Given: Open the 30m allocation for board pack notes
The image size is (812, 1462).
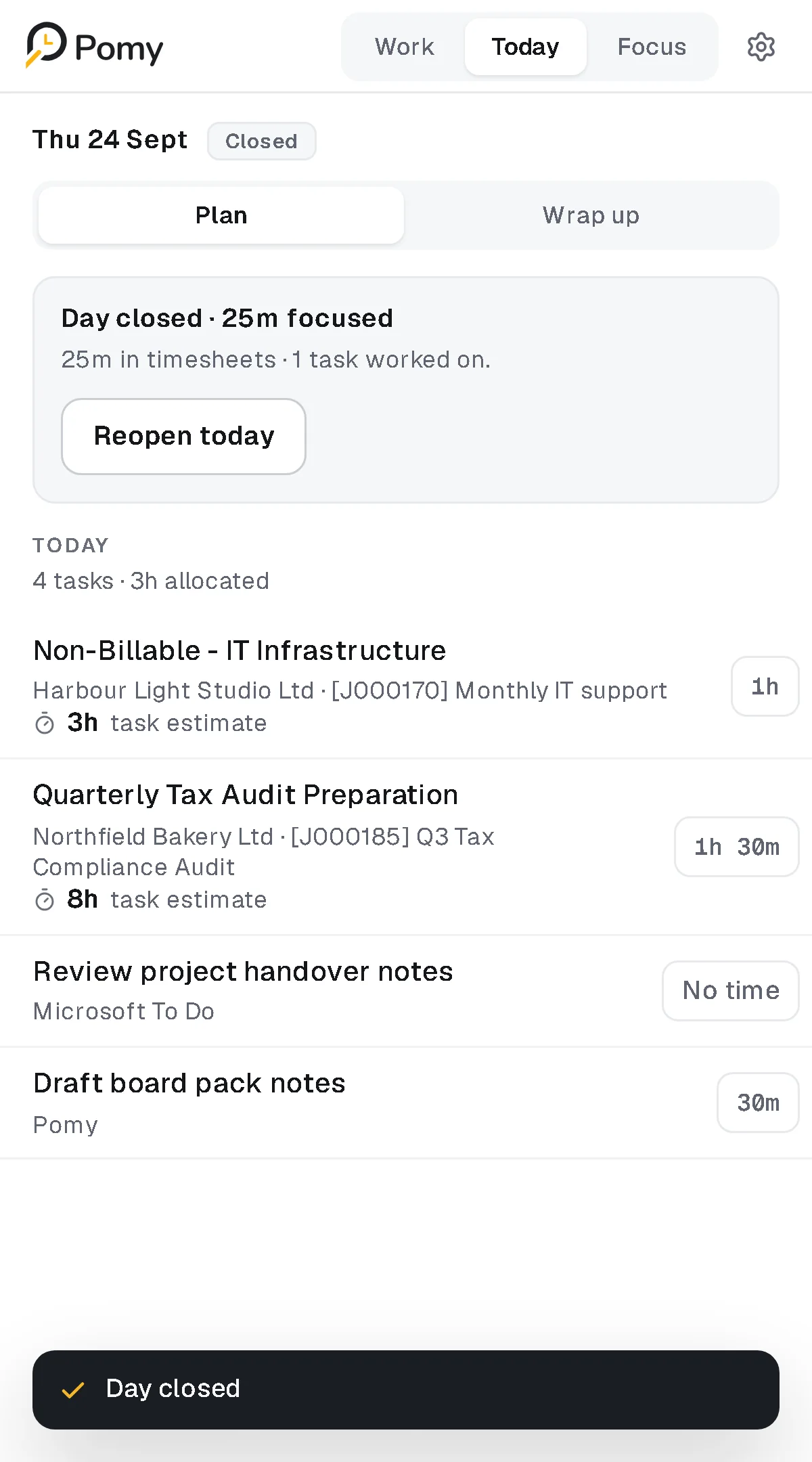Looking at the screenshot, I should (x=758, y=1103).
